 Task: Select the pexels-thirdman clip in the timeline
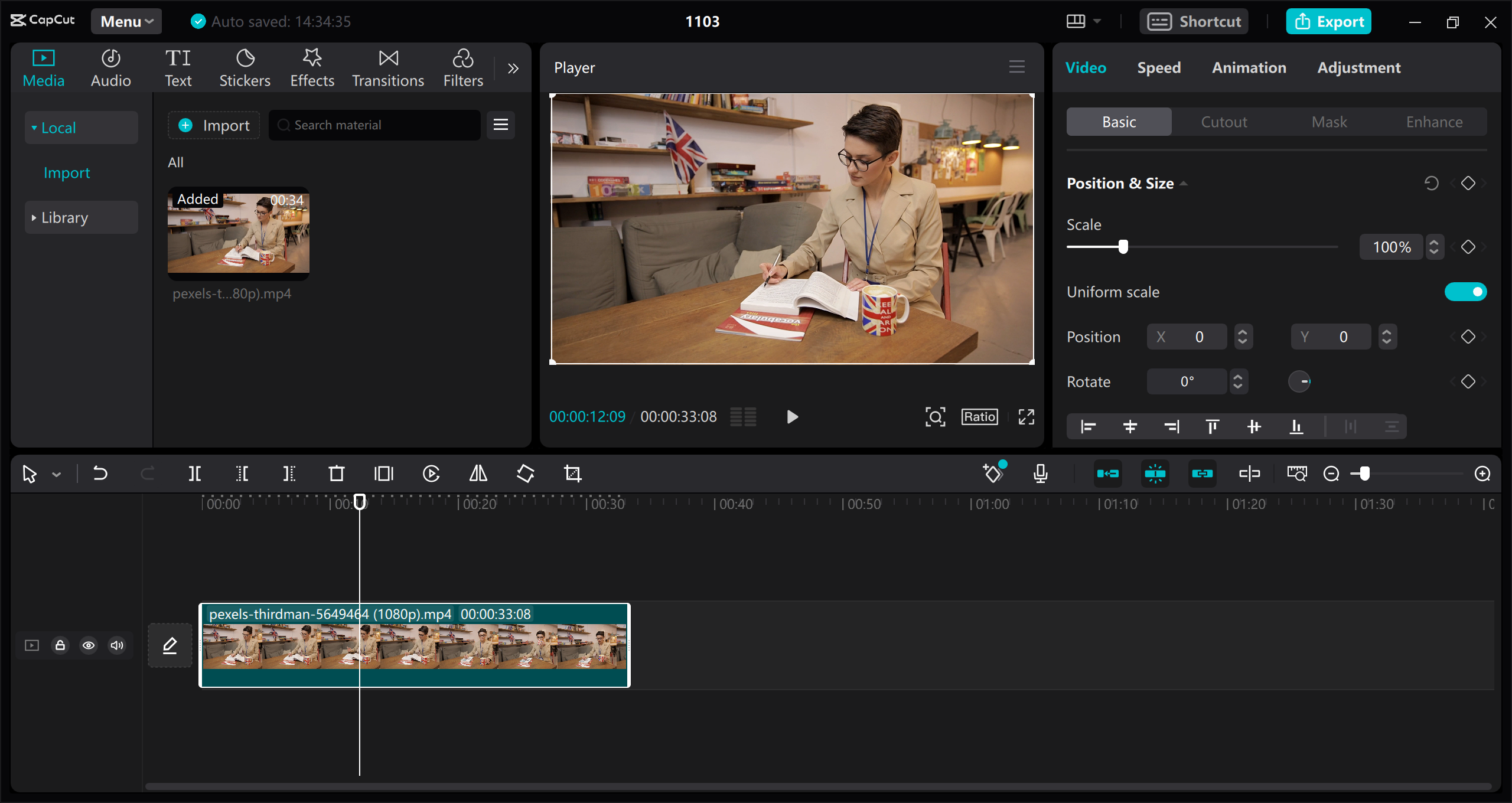(x=413, y=645)
